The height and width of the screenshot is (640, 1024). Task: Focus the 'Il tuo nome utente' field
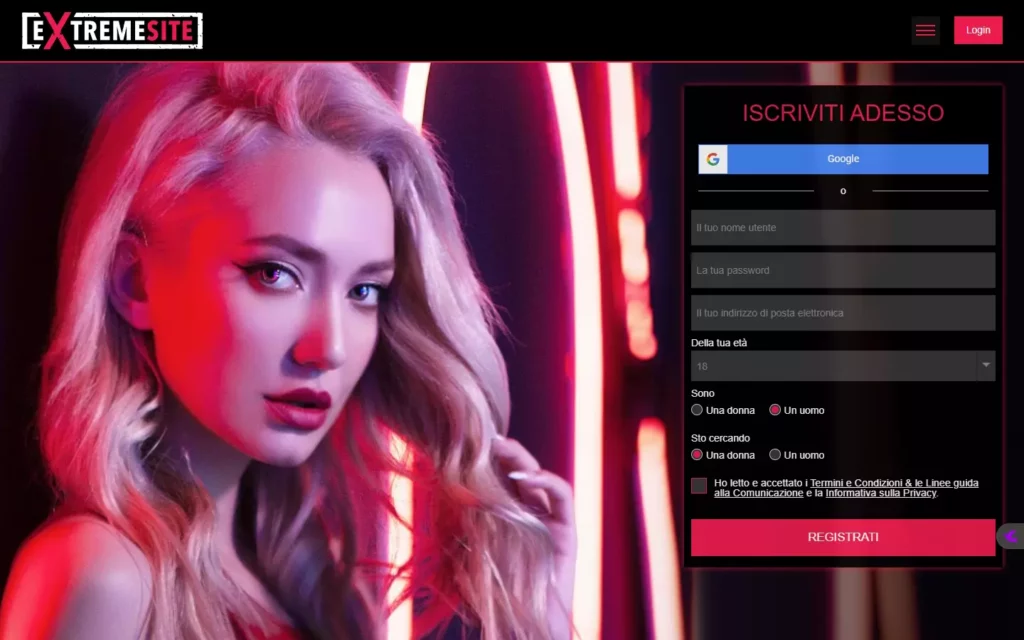click(842, 228)
